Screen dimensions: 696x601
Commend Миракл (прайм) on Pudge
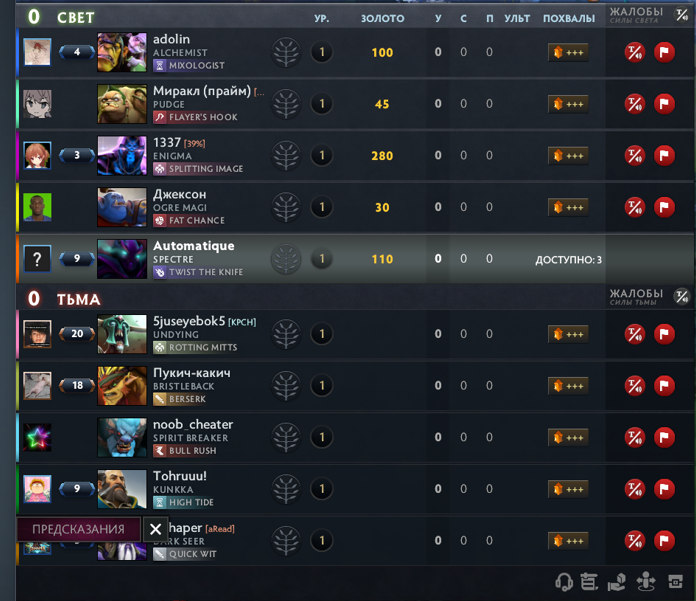pyautogui.click(x=568, y=104)
